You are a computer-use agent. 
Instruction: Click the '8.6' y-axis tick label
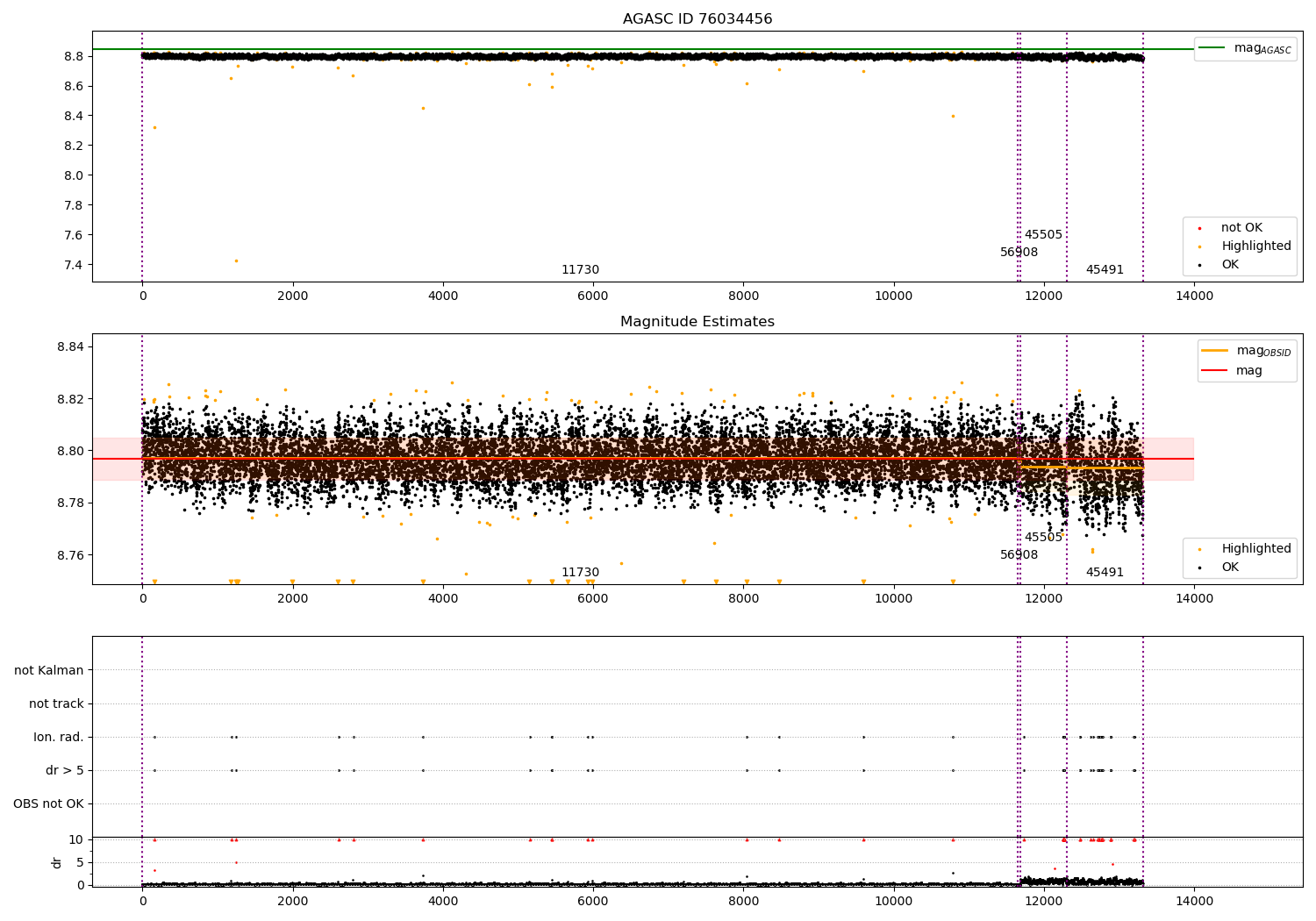[x=74, y=86]
